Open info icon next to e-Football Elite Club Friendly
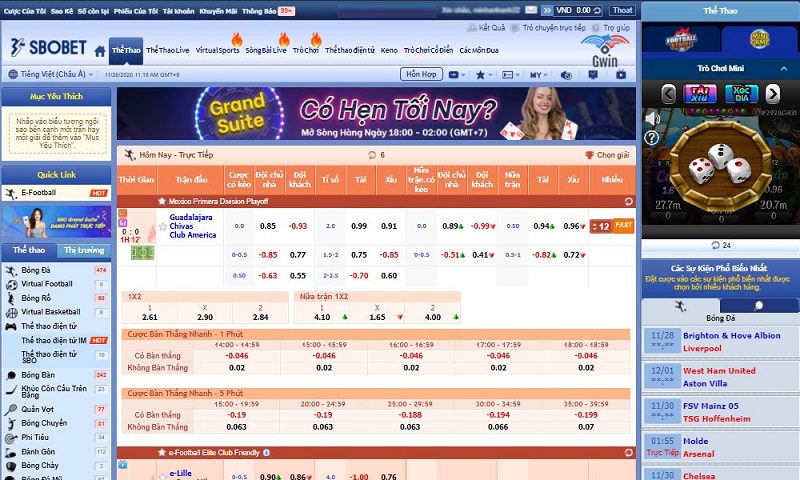This screenshot has width=800, height=480. [x=266, y=452]
